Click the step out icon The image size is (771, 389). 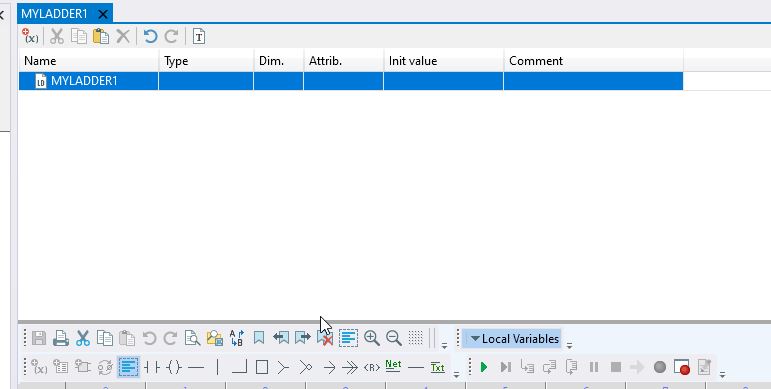pos(571,367)
